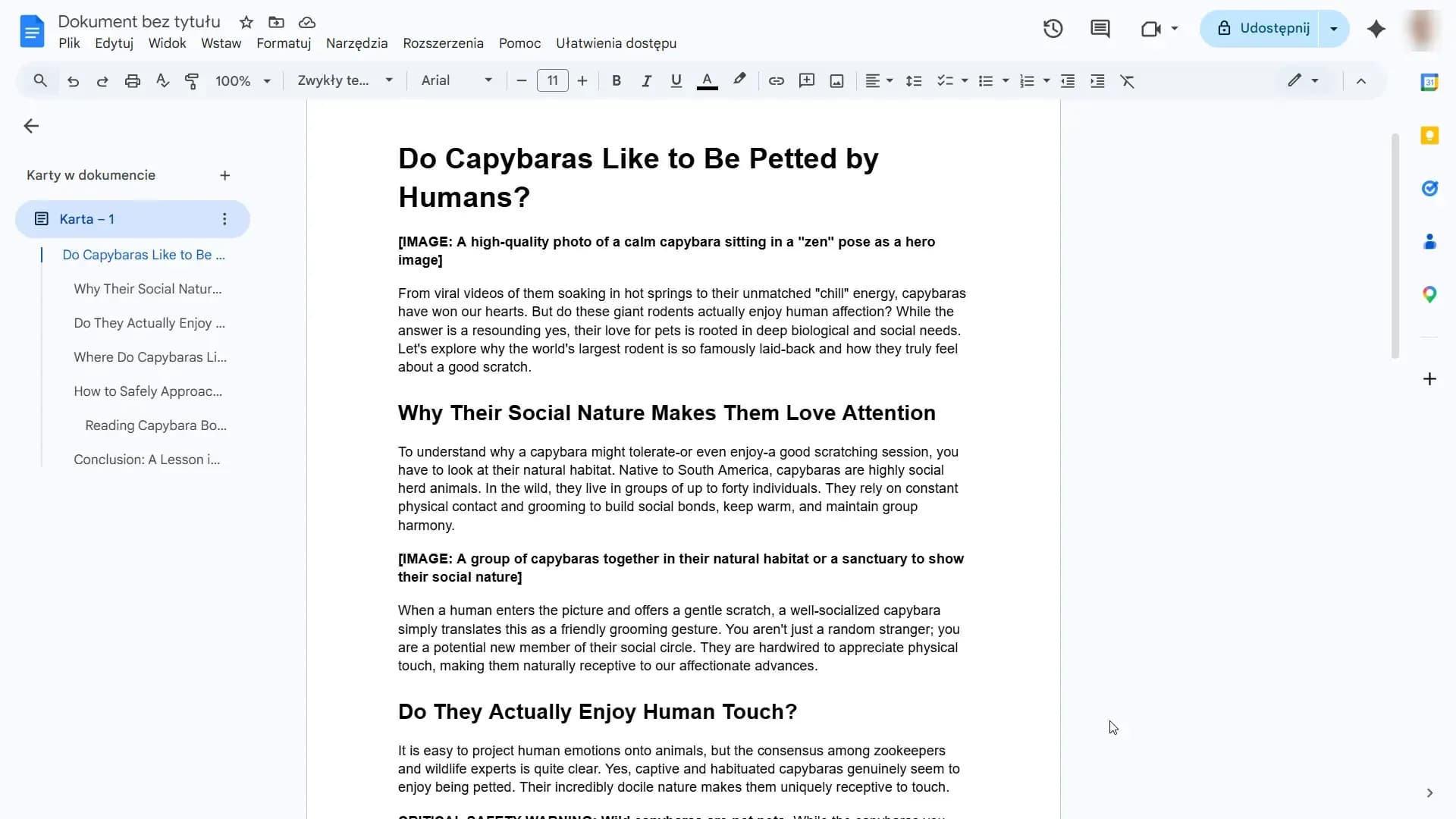Print the document
This screenshot has height=819, width=1456.
[132, 80]
